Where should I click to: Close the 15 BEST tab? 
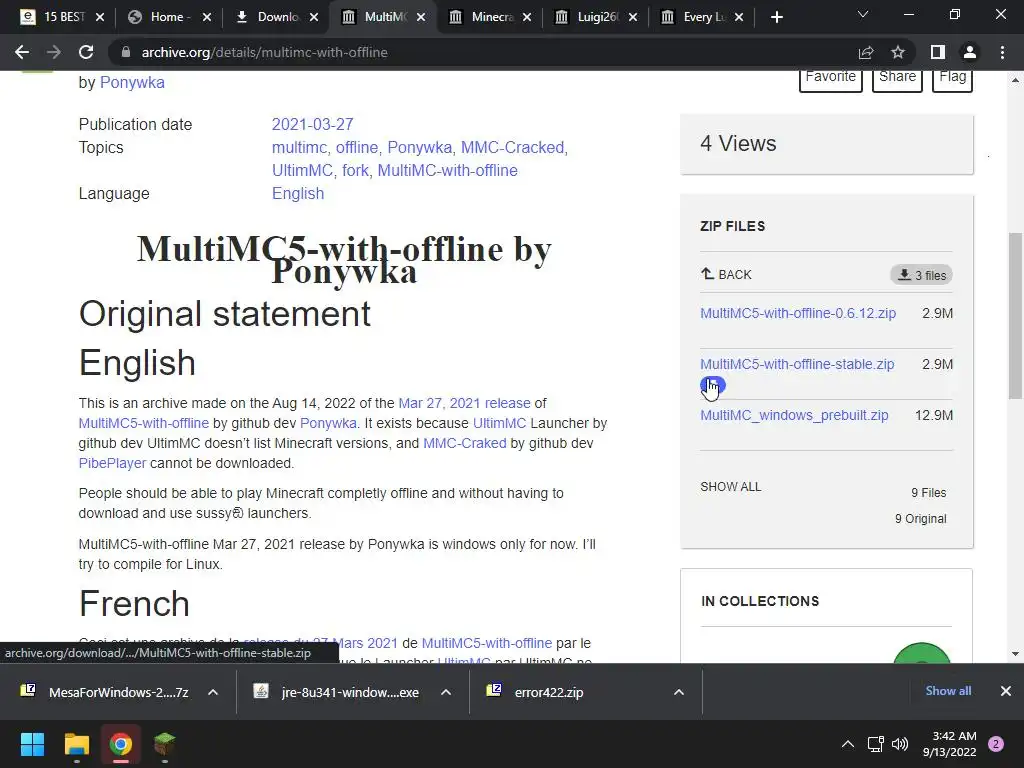(100, 17)
